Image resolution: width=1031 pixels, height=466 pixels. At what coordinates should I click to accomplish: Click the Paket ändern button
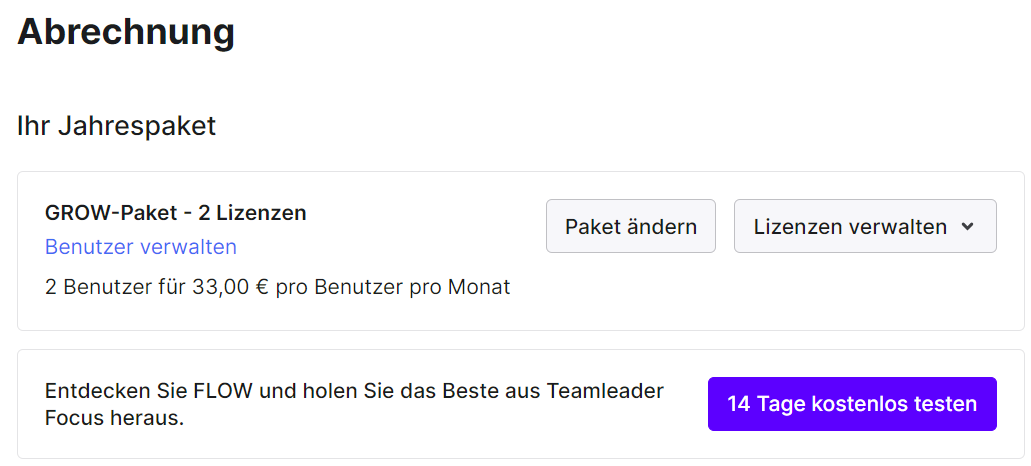point(631,226)
